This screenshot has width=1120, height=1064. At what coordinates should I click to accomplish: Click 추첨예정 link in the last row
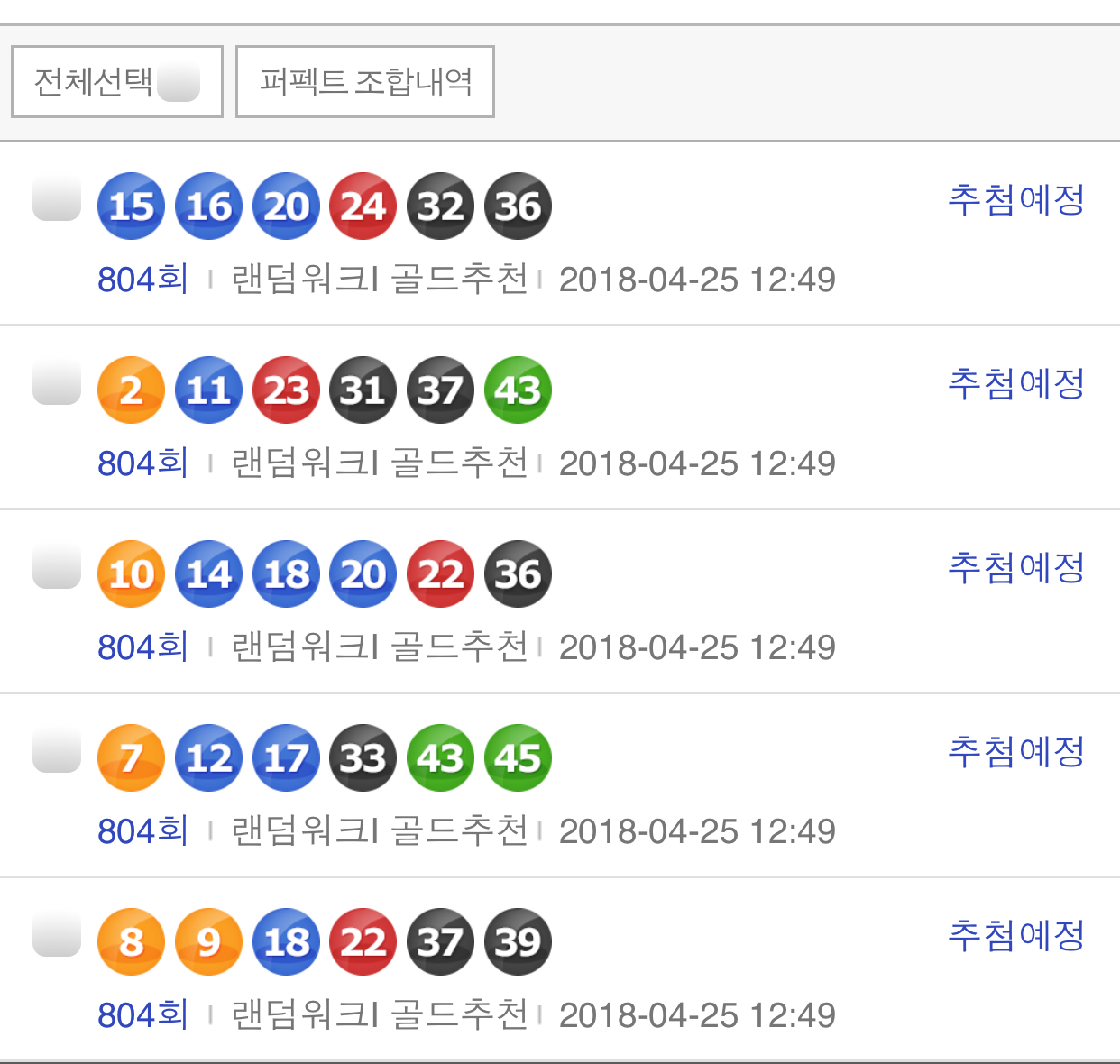point(1016,935)
